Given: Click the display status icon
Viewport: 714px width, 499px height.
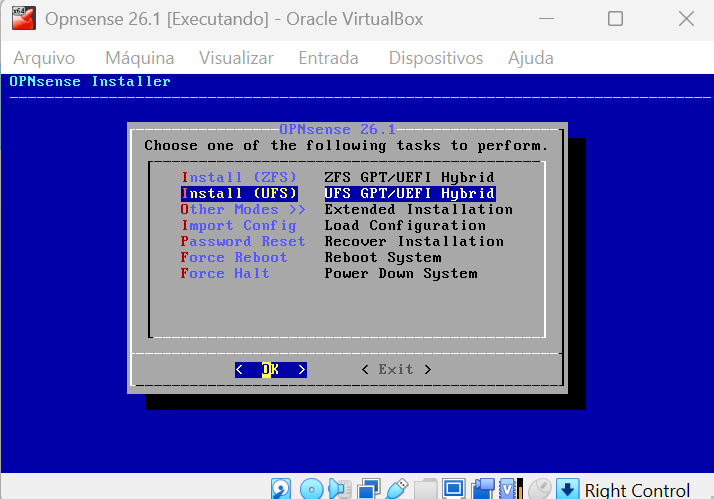Looking at the screenshot, I should point(454,489).
